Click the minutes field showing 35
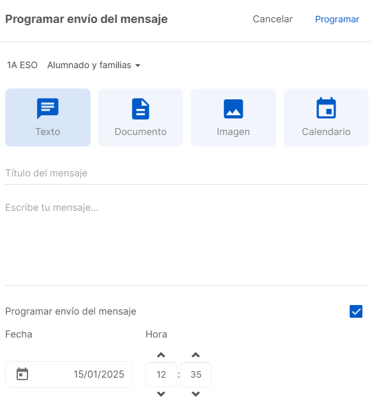372x412 pixels. [196, 374]
